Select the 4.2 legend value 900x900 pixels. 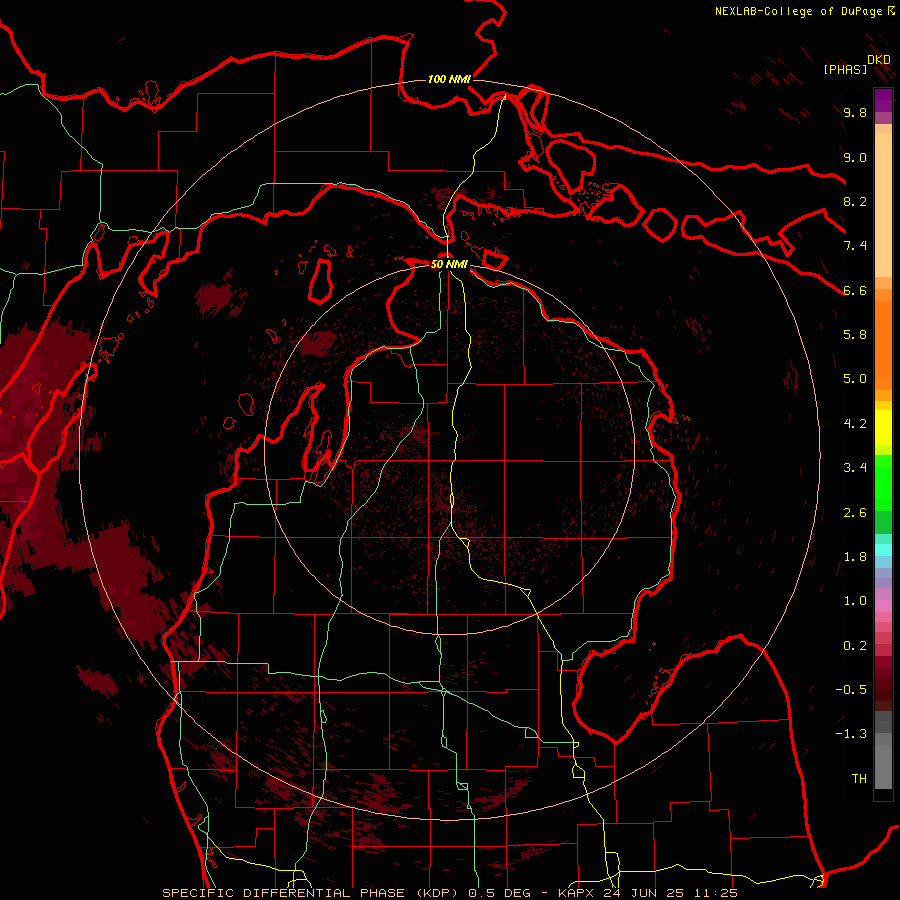[x=855, y=424]
